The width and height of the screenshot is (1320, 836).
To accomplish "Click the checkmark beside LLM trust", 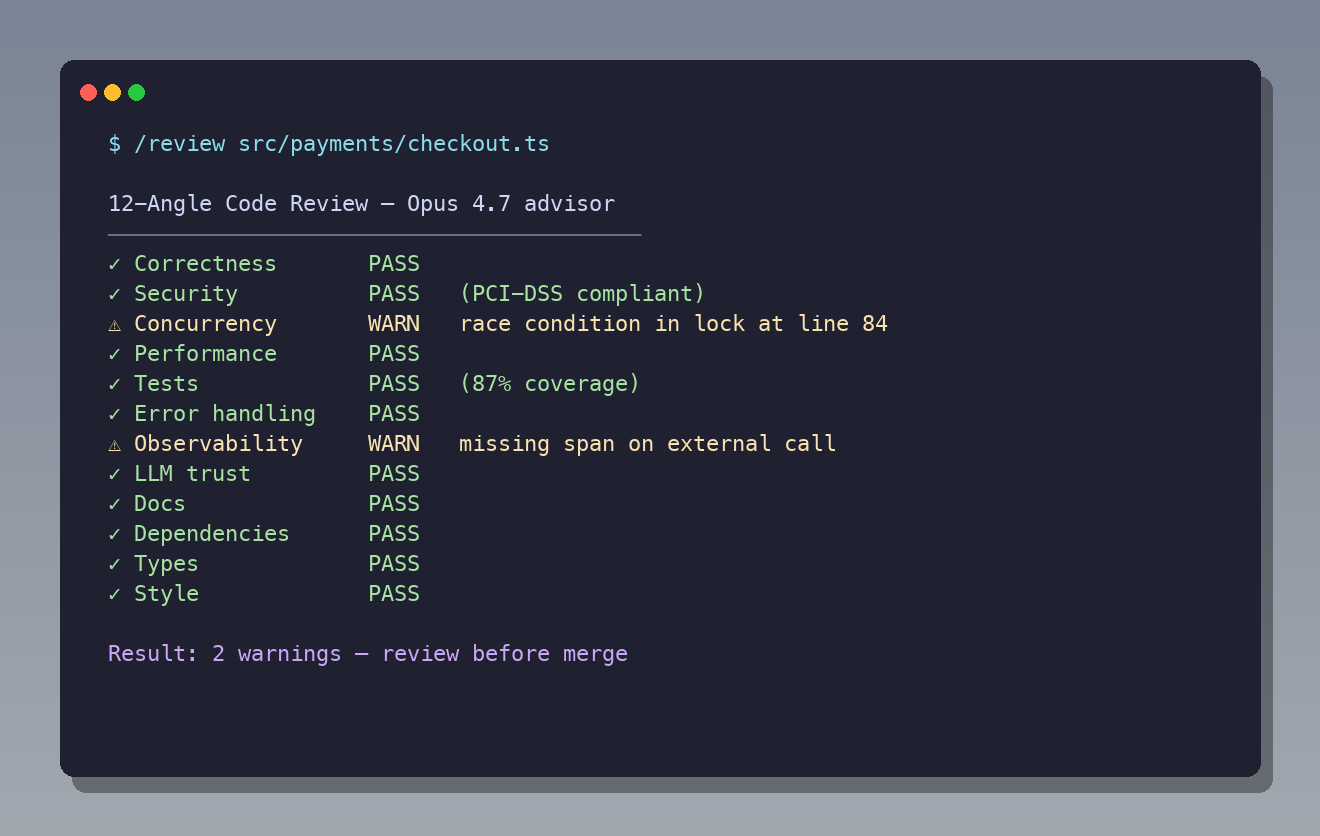I will pos(114,474).
